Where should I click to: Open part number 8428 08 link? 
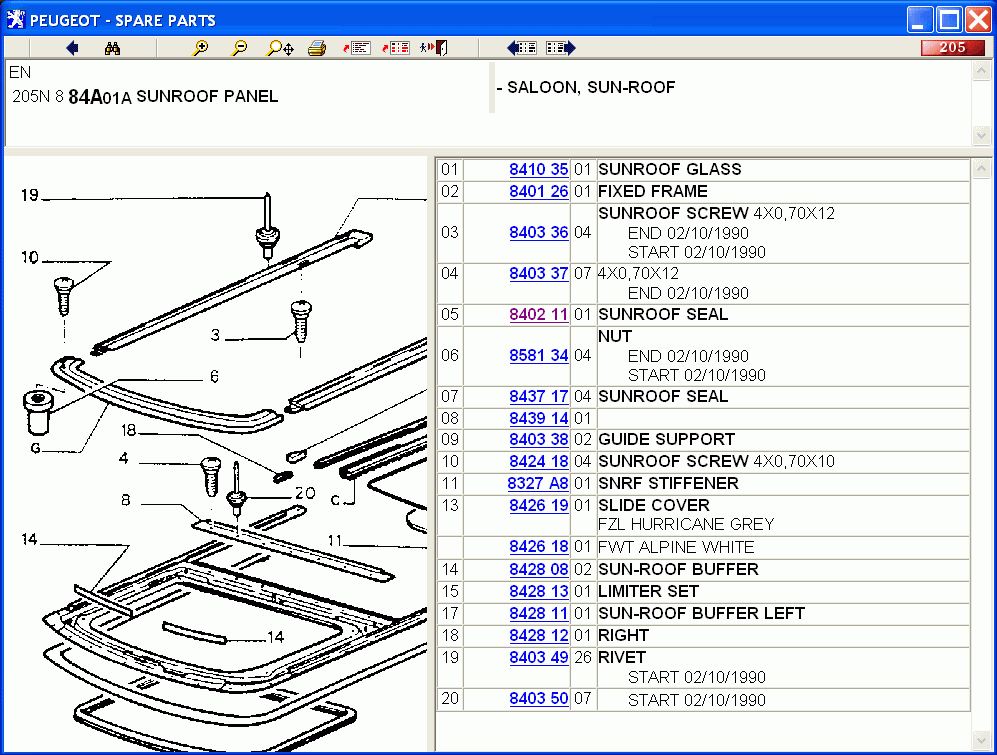tap(539, 569)
